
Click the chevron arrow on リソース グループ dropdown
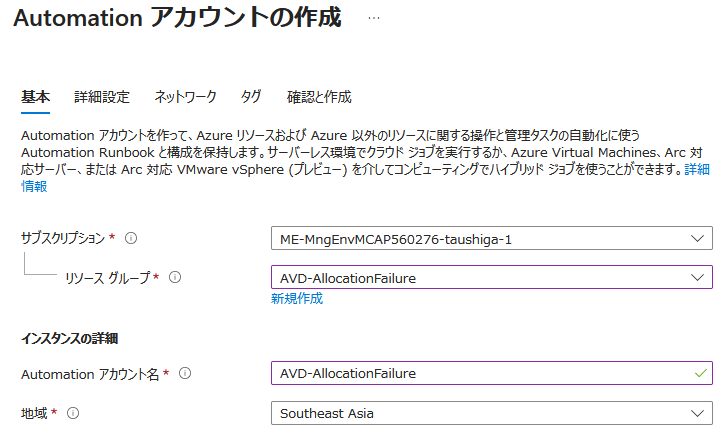[x=696, y=277]
